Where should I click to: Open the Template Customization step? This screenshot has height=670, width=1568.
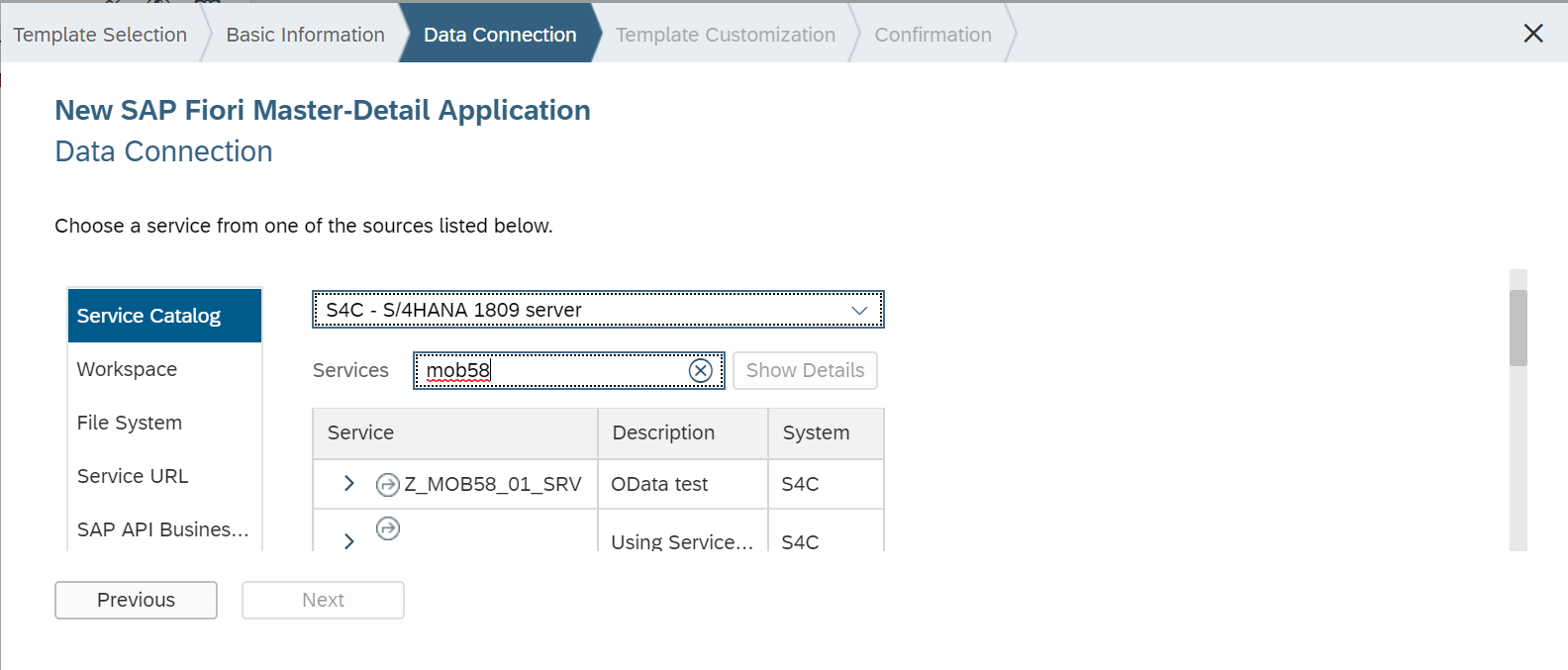pyautogui.click(x=726, y=35)
